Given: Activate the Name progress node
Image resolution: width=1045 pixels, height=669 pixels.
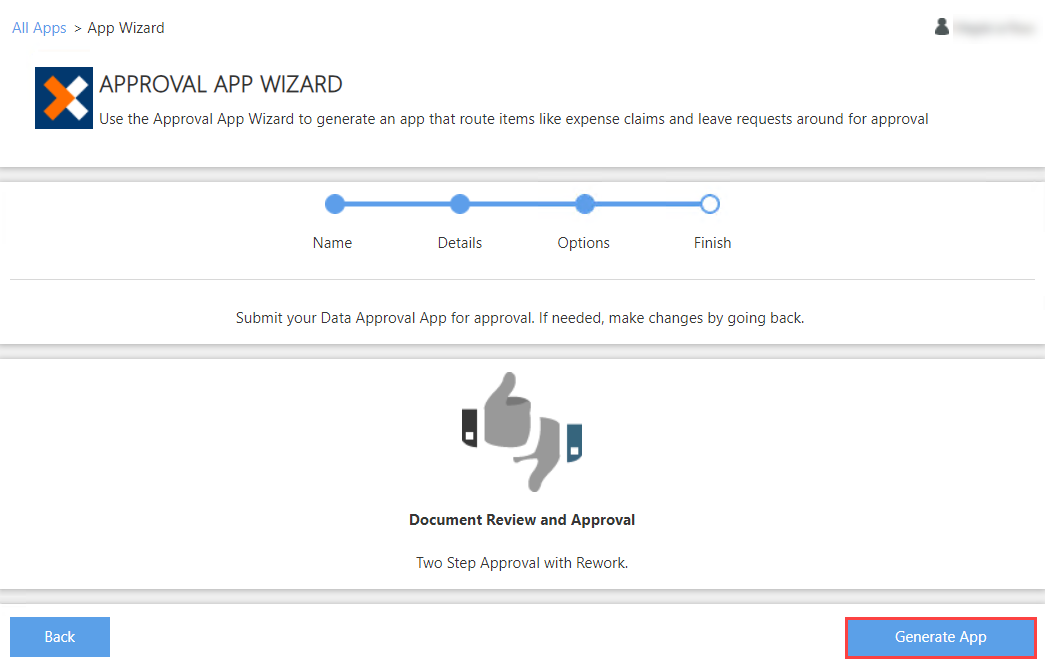Looking at the screenshot, I should tap(334, 203).
